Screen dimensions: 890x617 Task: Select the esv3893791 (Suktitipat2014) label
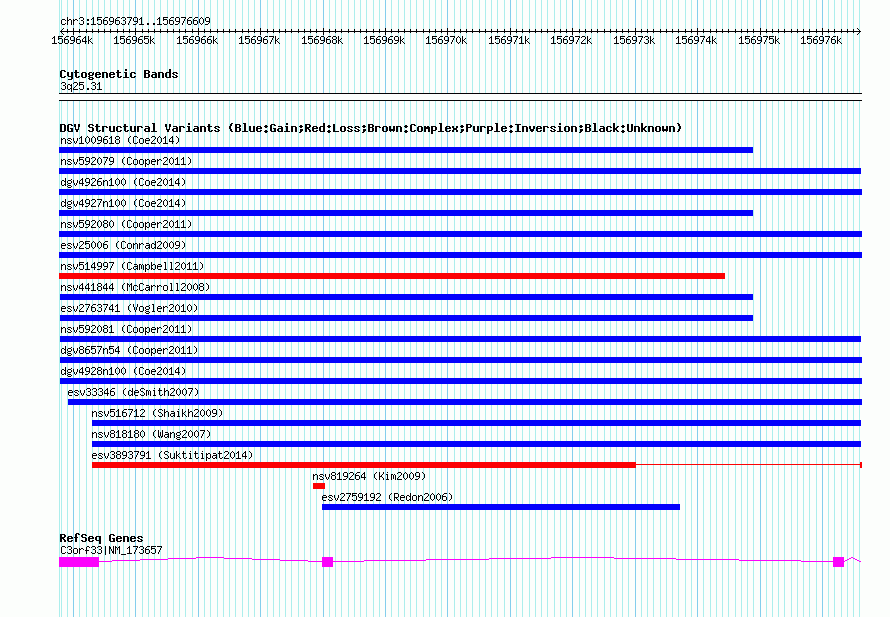(172, 455)
